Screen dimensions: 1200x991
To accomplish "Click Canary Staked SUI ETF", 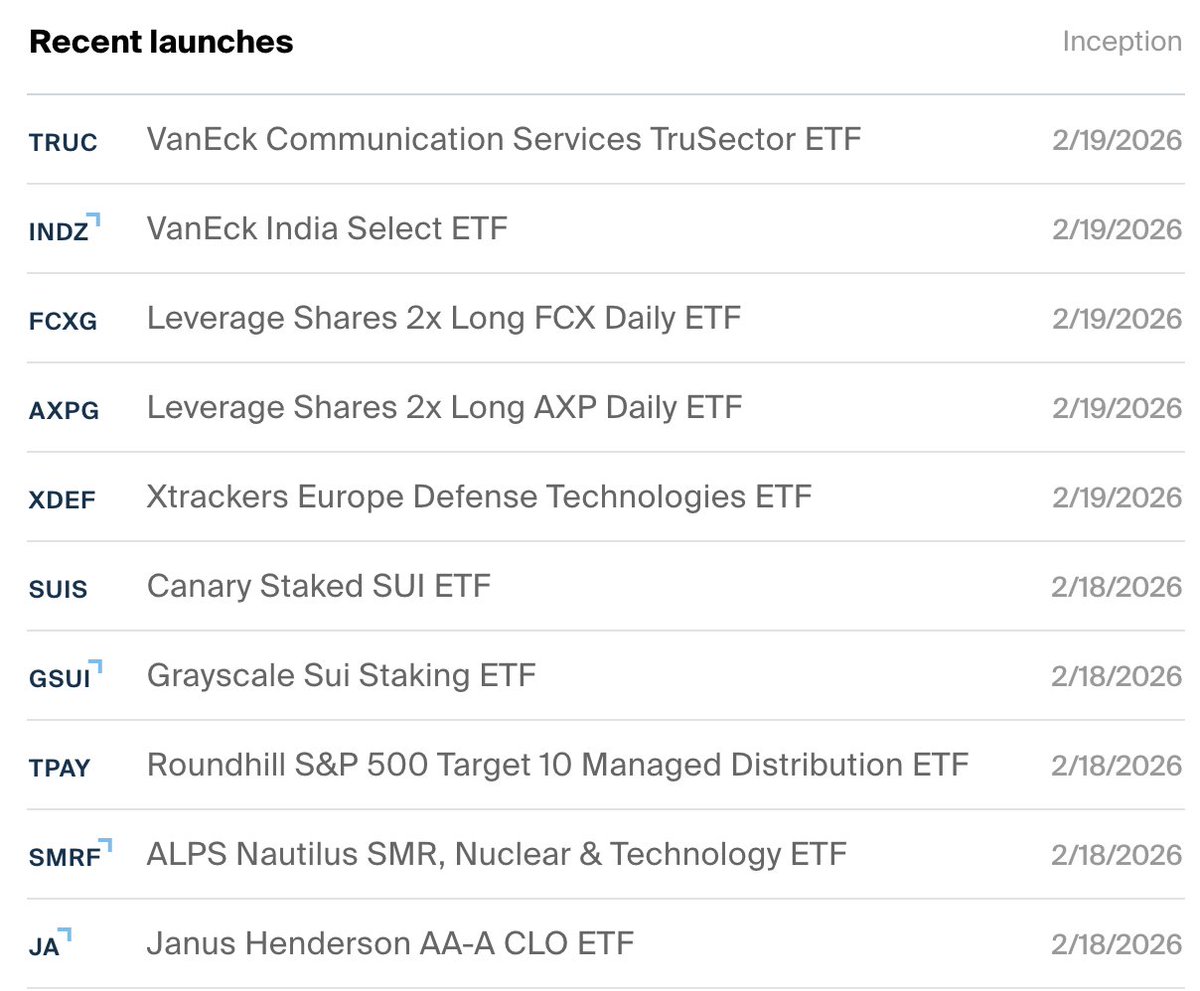I will (318, 586).
